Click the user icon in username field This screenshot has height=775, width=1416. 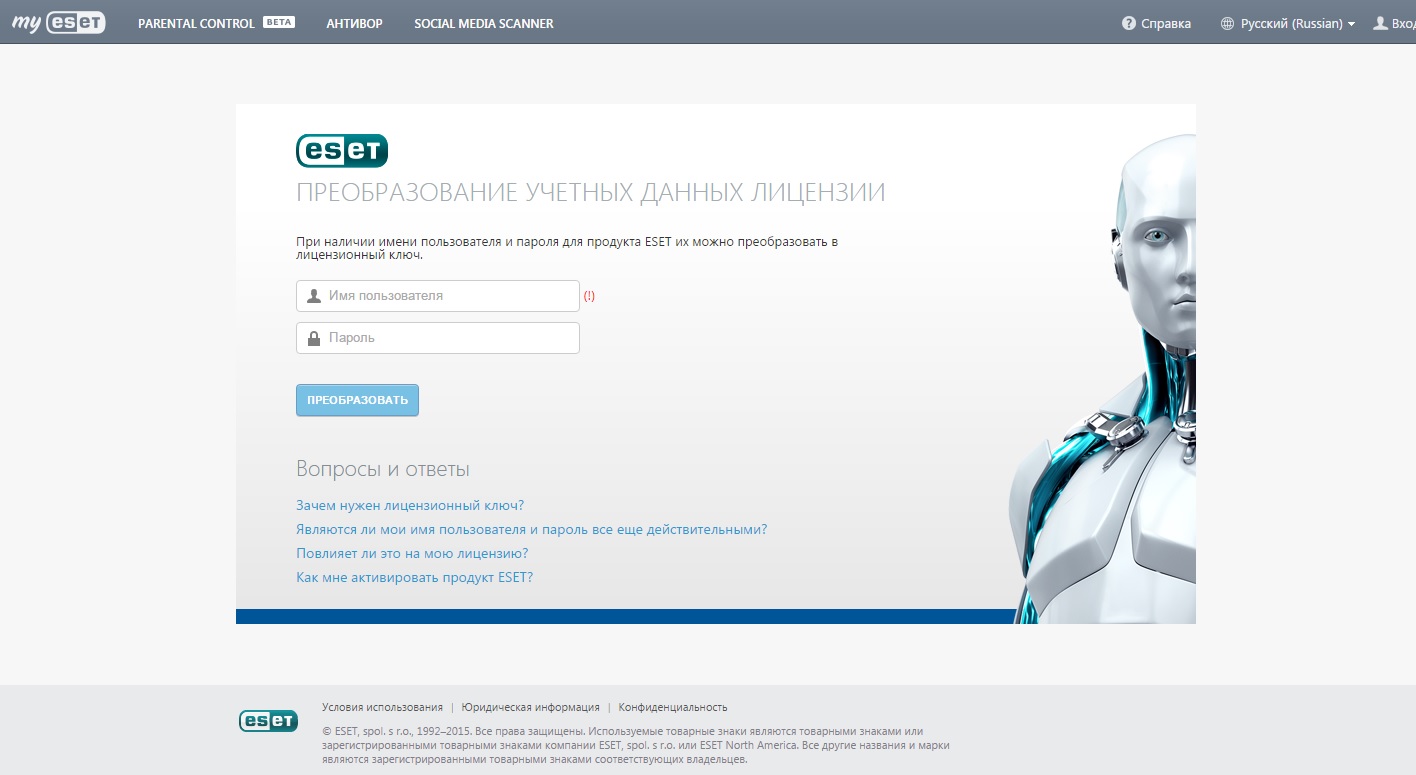tap(314, 296)
